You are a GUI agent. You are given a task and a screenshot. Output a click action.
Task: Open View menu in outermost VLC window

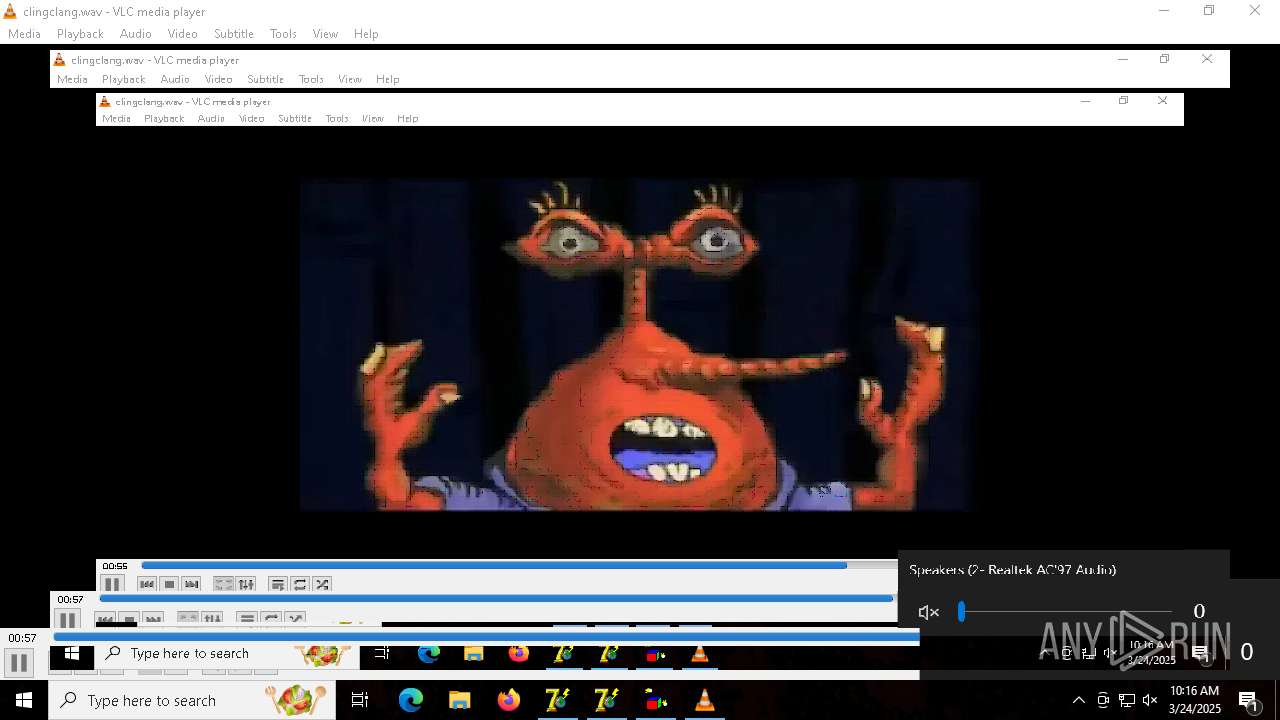[x=325, y=34]
